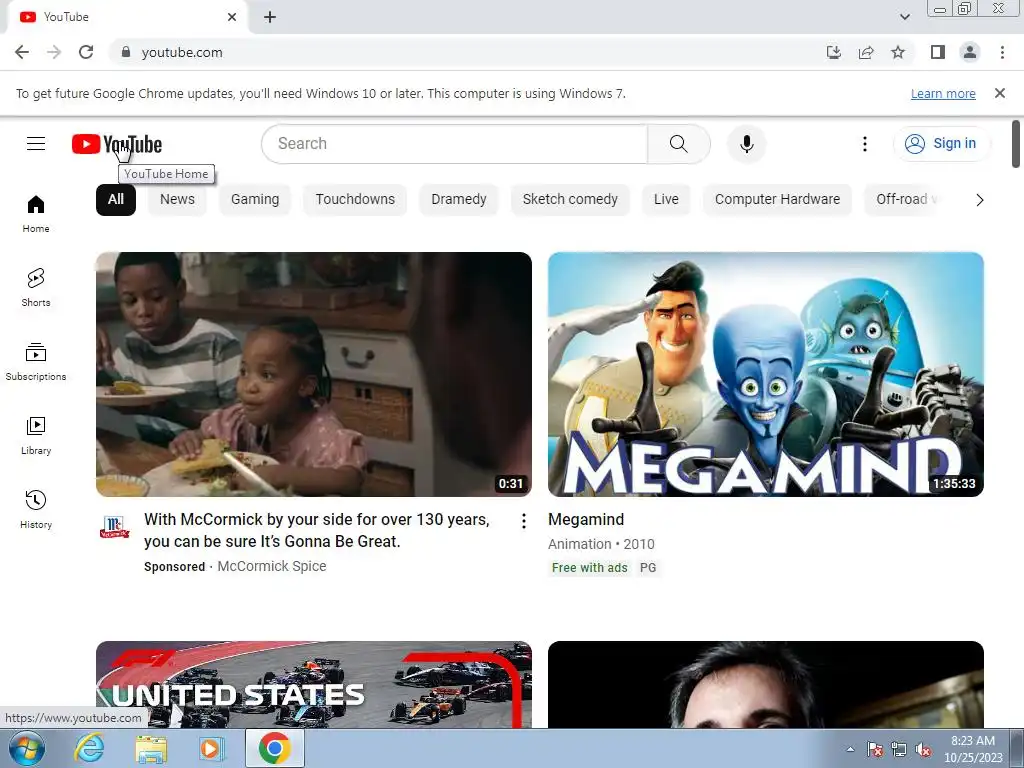Open History in the sidebar
Screen dimensions: 1024x768
(36, 509)
